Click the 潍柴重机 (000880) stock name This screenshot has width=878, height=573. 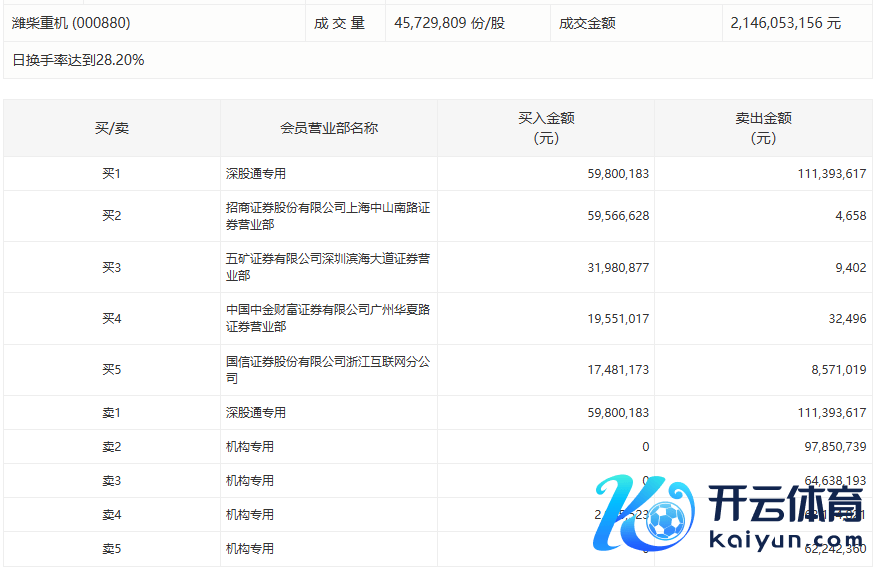tap(71, 22)
